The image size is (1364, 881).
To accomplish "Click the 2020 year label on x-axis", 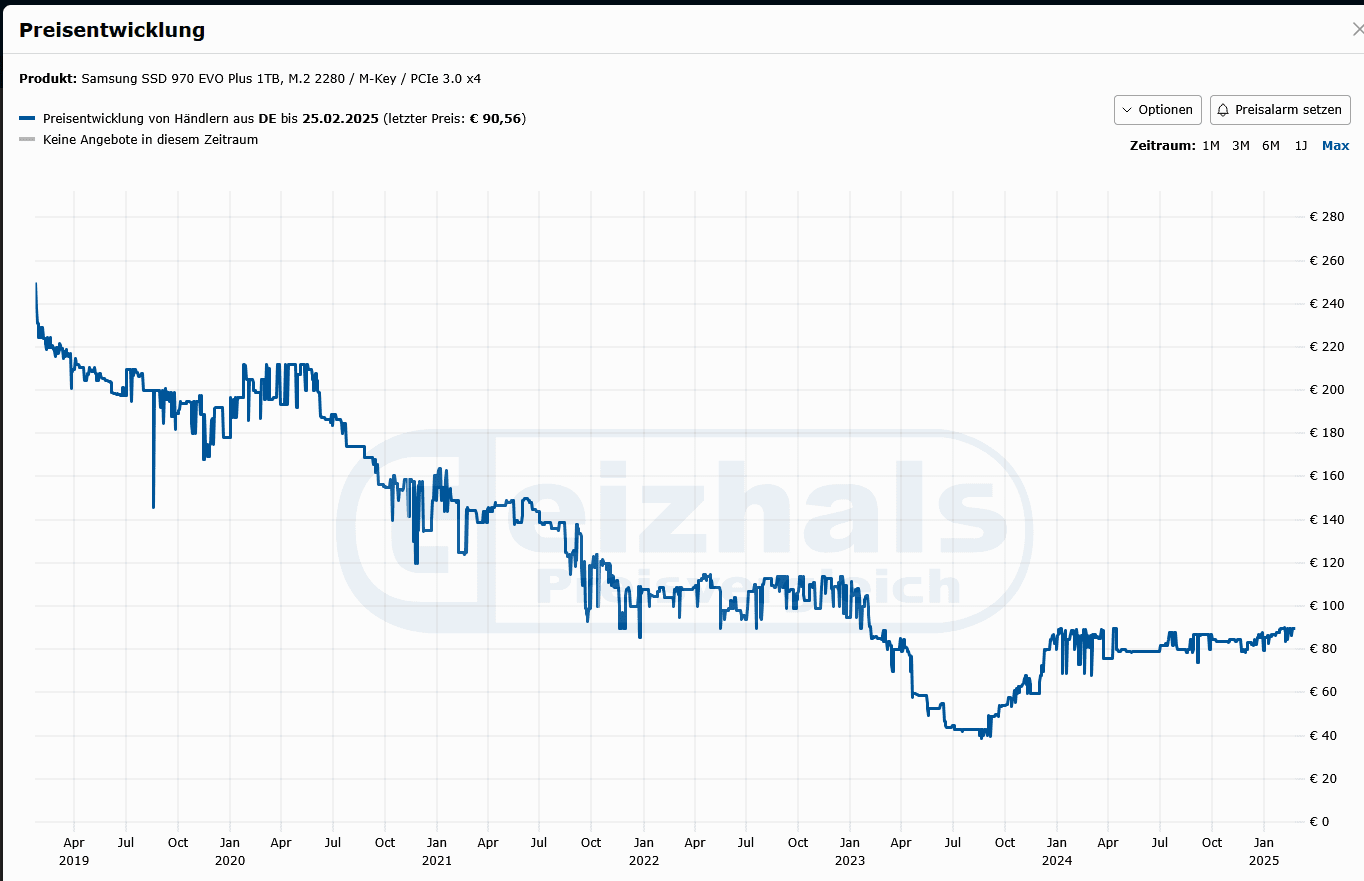I will [229, 860].
